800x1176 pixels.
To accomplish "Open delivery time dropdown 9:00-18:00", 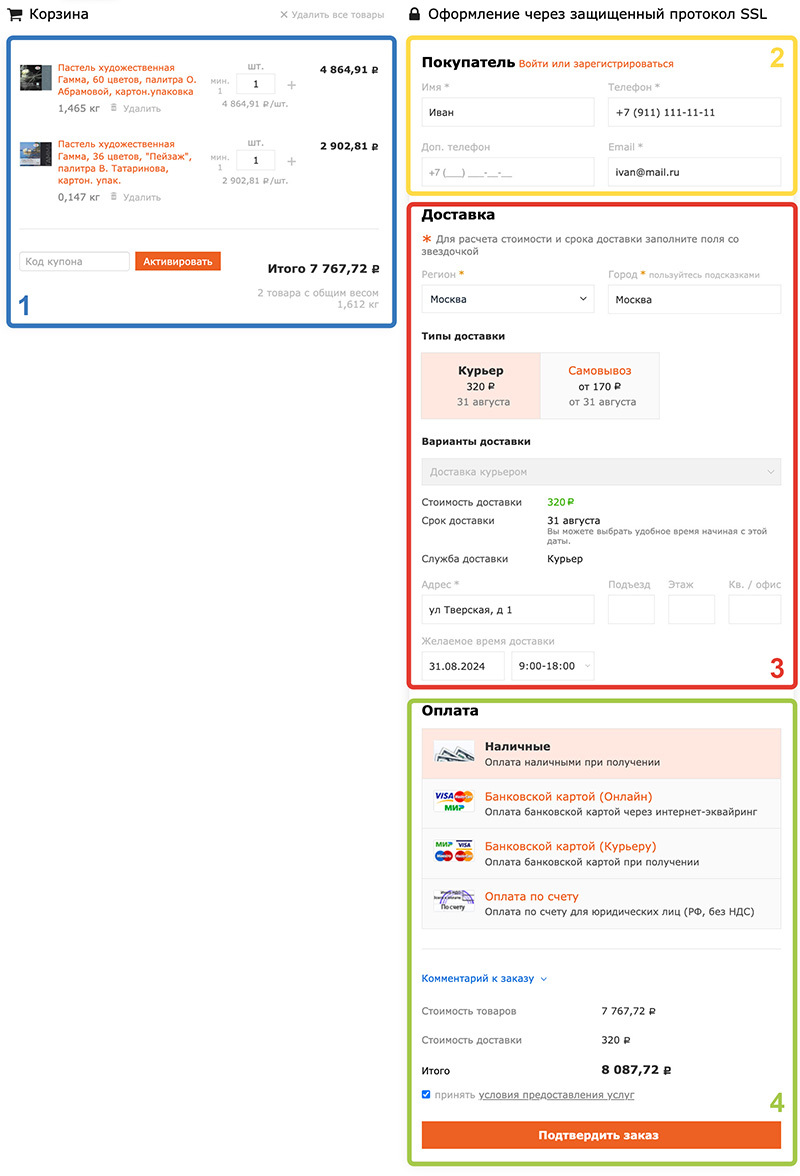I will coord(553,666).
